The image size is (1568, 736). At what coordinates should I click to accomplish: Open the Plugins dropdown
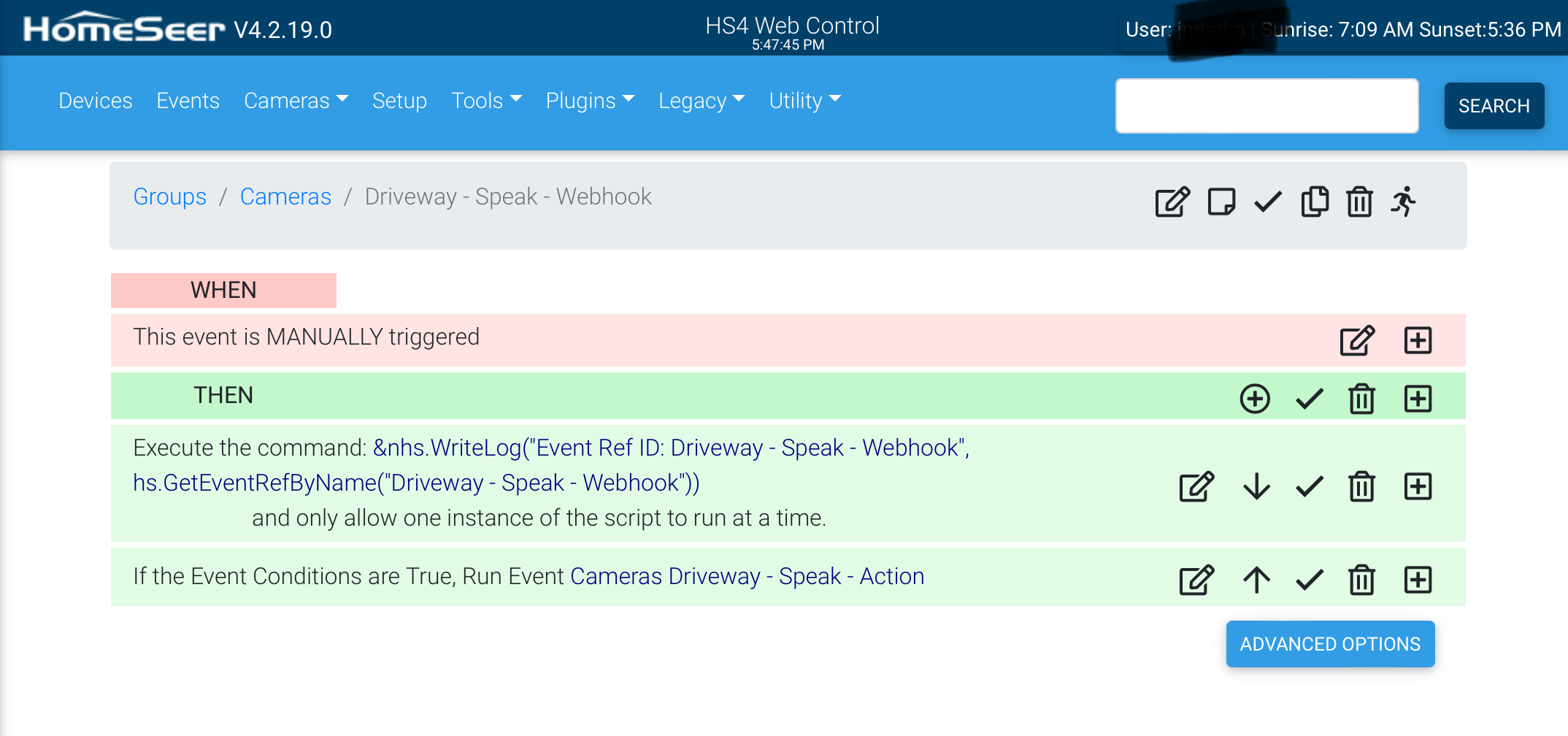[590, 101]
